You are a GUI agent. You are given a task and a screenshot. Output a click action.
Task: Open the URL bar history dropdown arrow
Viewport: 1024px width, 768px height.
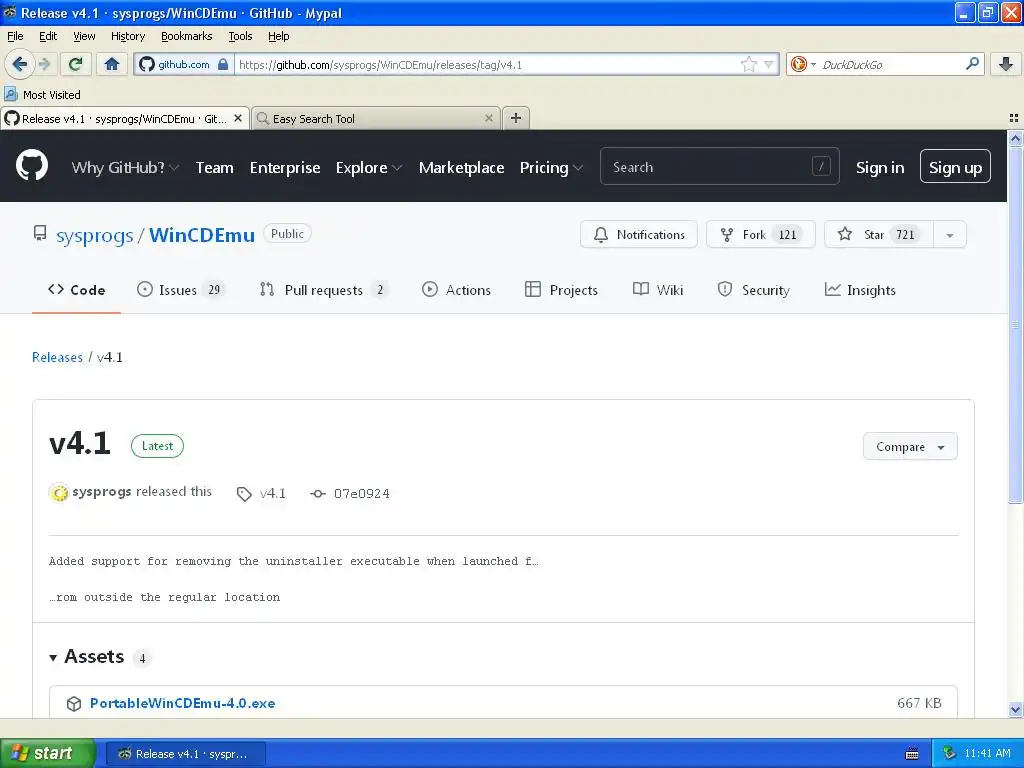[769, 64]
